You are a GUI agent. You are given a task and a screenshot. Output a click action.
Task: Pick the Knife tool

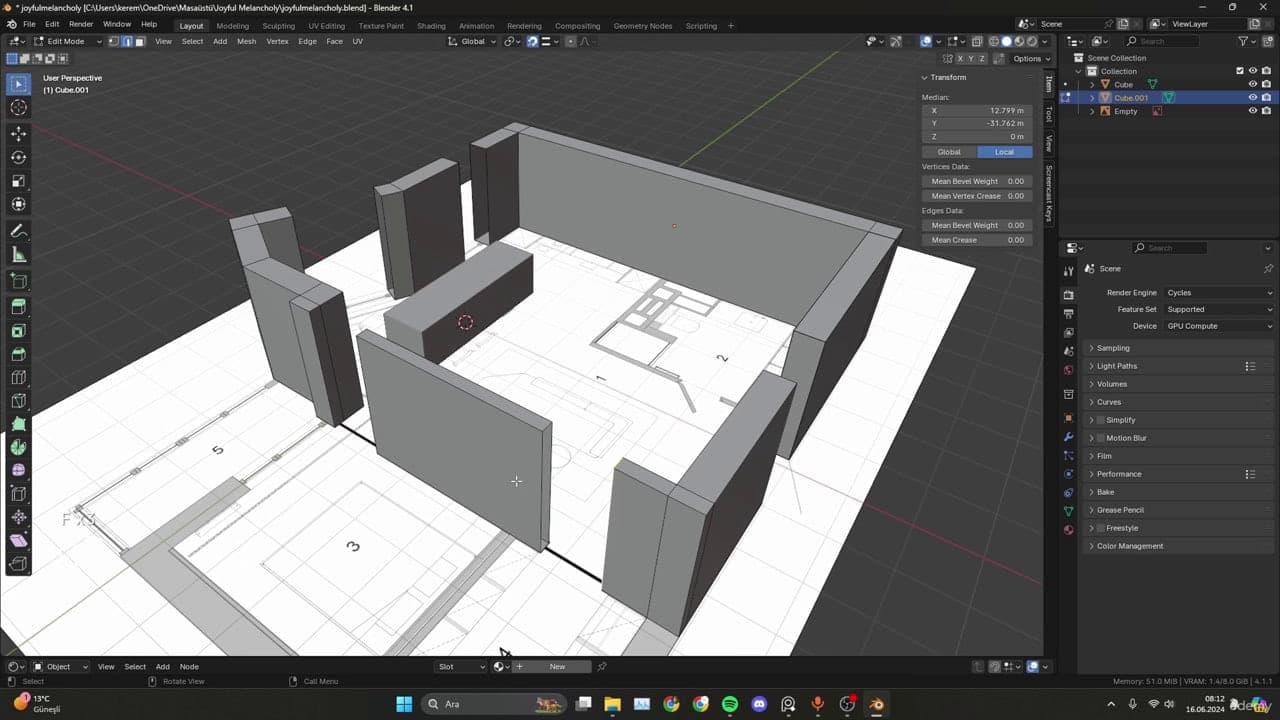18,401
